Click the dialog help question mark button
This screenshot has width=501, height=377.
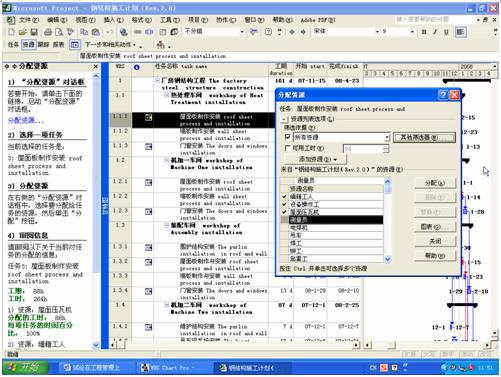click(443, 95)
